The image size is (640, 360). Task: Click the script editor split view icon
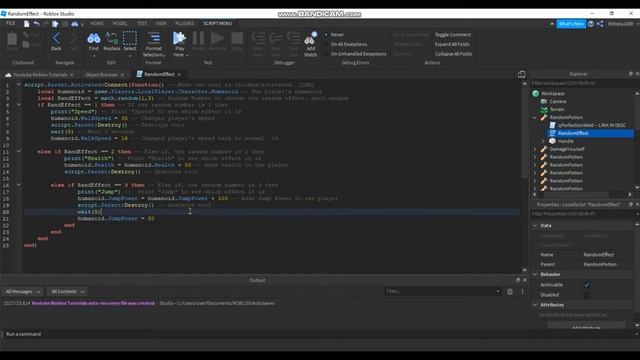tap(521, 74)
